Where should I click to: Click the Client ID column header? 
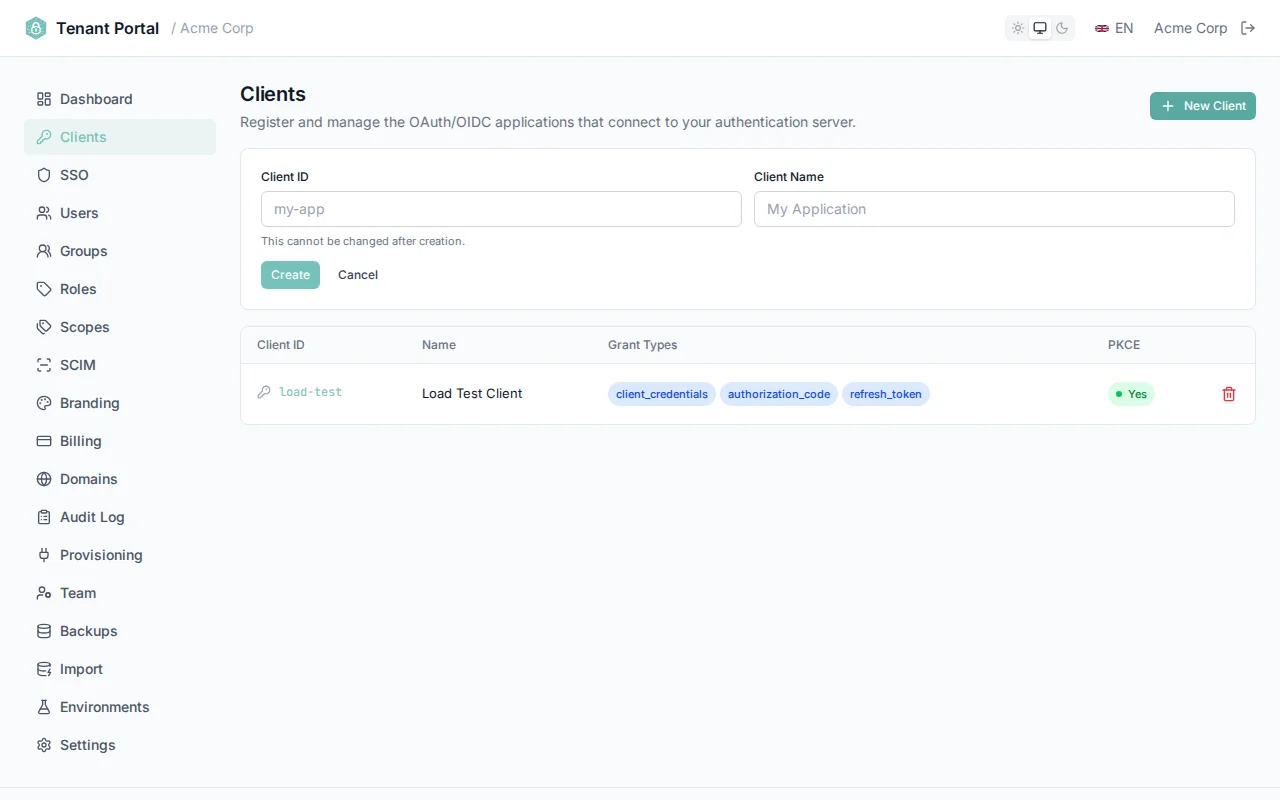(x=281, y=345)
